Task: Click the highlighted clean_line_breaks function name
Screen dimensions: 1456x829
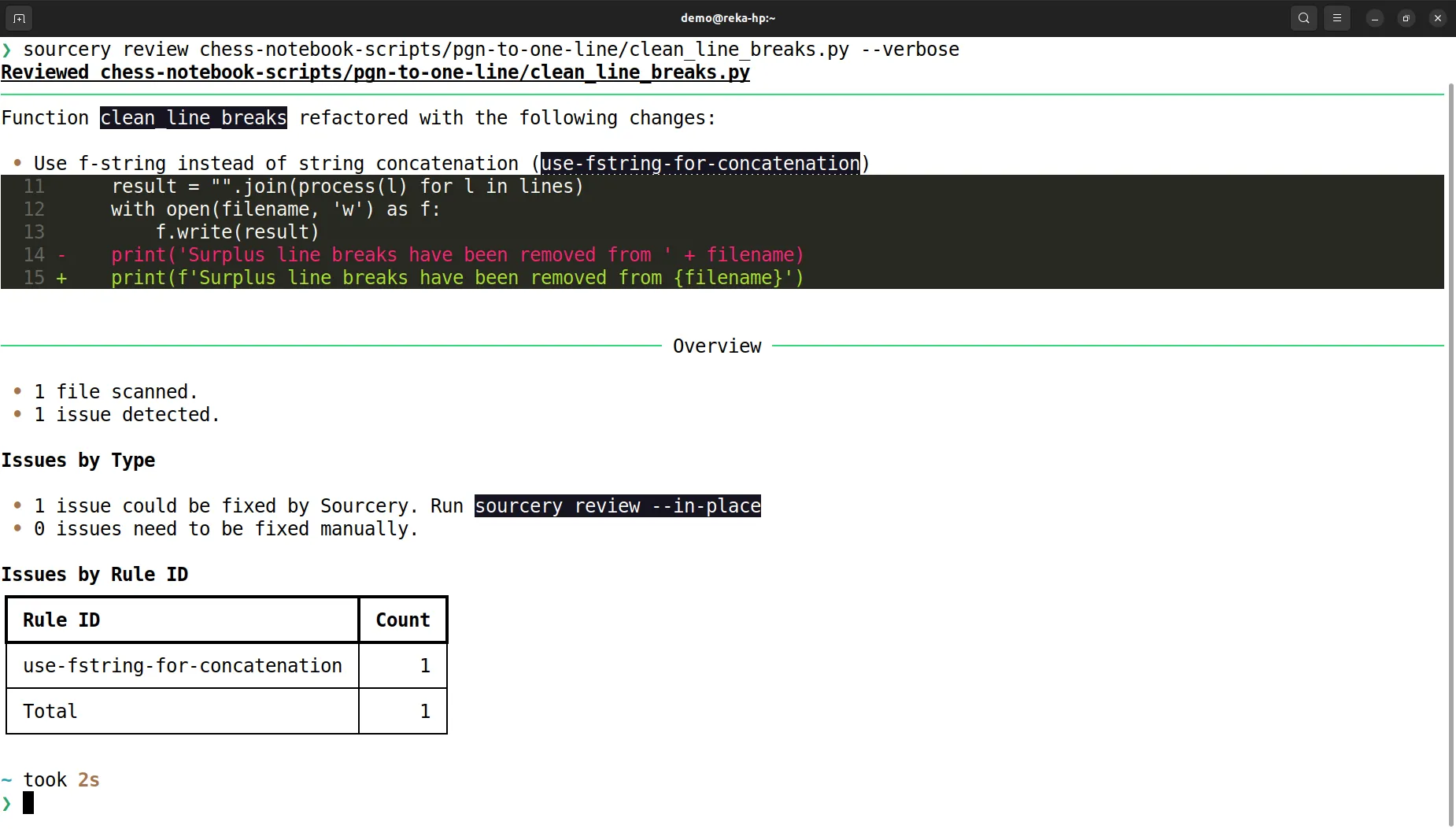Action: click(x=192, y=117)
